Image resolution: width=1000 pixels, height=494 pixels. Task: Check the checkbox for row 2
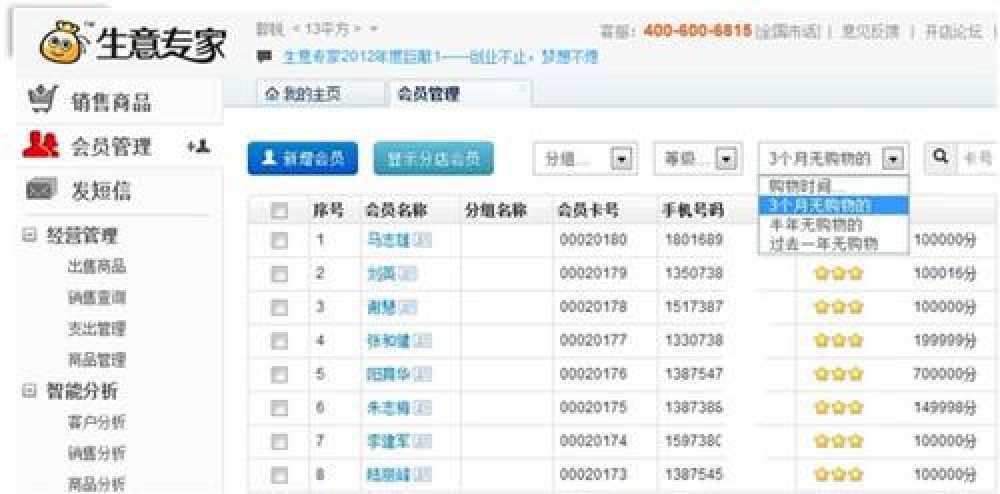point(279,274)
